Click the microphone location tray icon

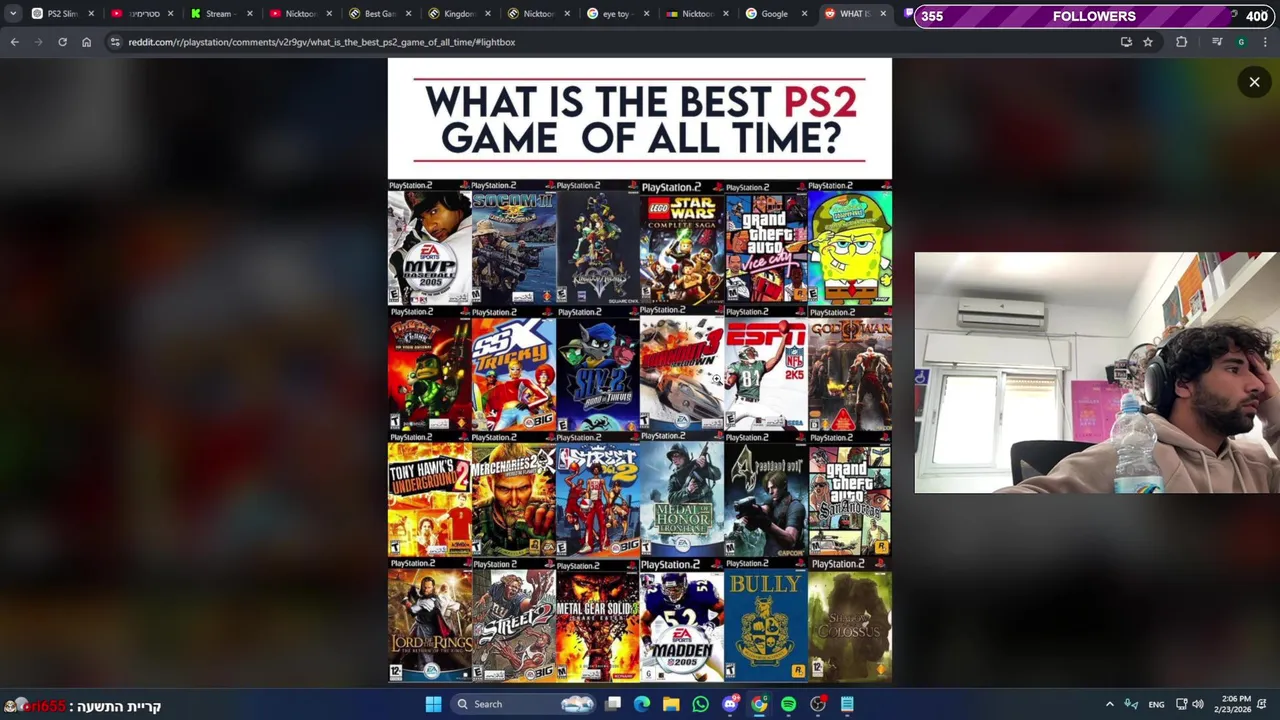click(x=1131, y=704)
